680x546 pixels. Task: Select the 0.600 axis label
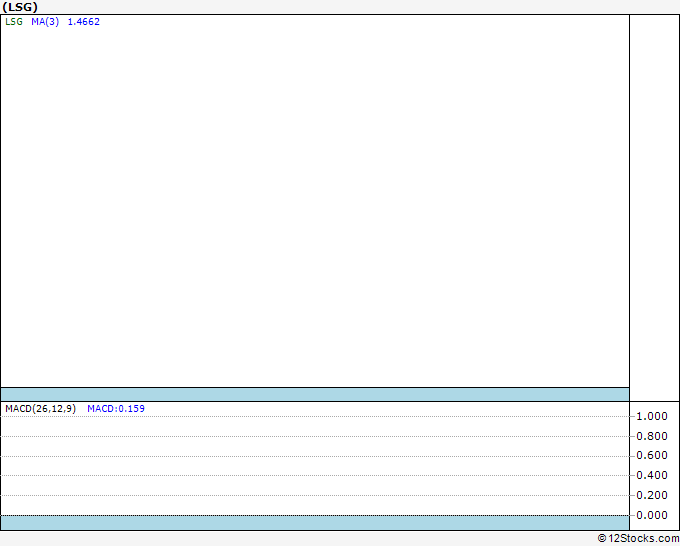(652, 456)
